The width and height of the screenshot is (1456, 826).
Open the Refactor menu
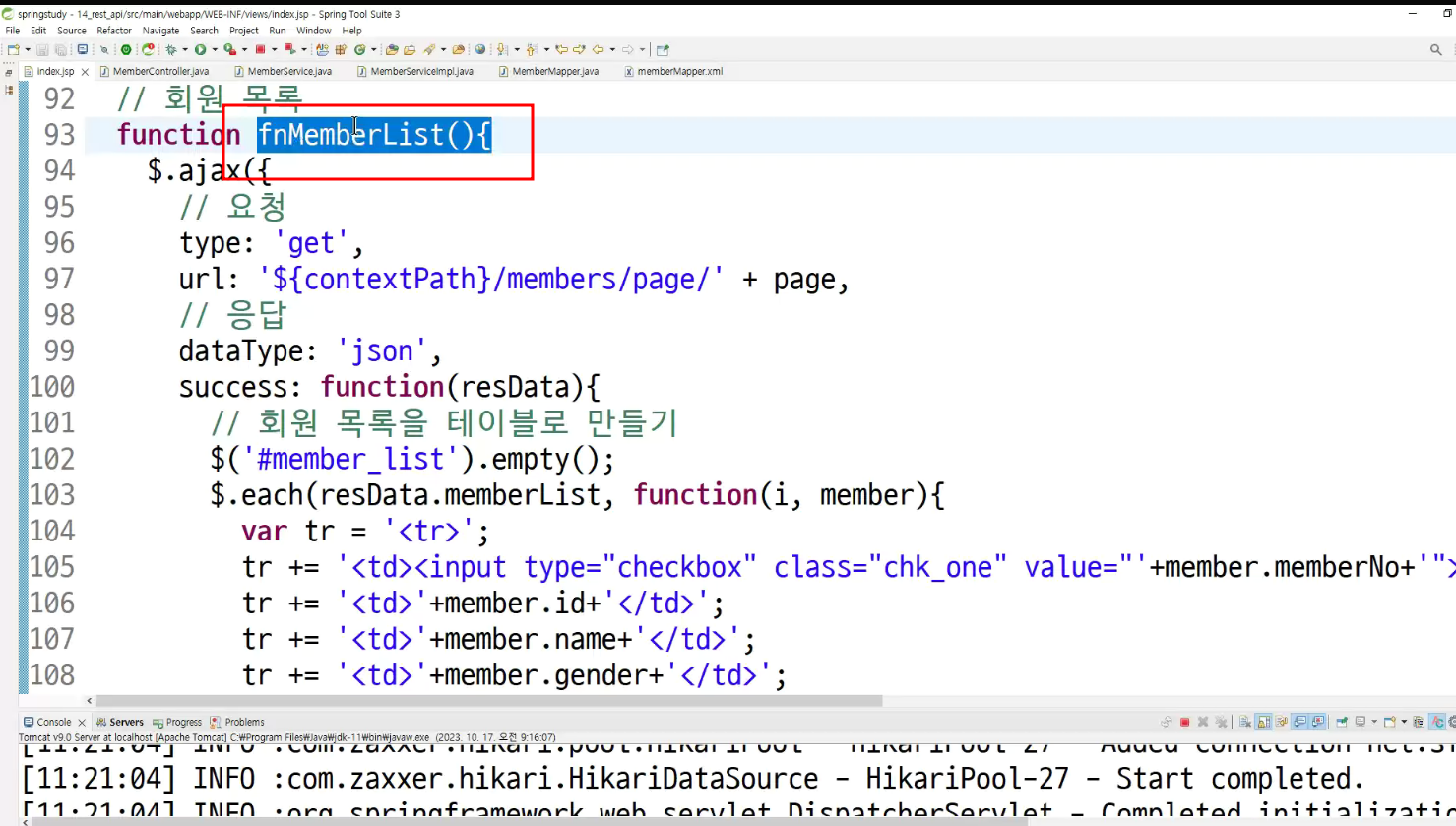point(114,31)
